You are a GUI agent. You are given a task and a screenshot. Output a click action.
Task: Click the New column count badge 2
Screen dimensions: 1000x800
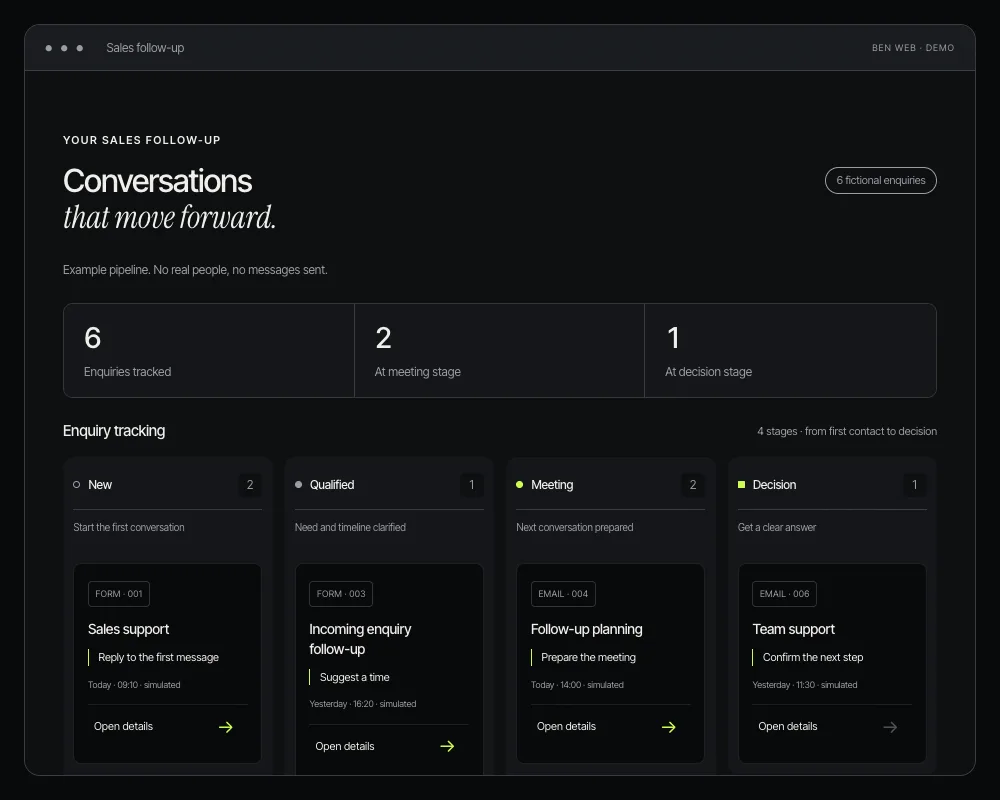(x=250, y=485)
